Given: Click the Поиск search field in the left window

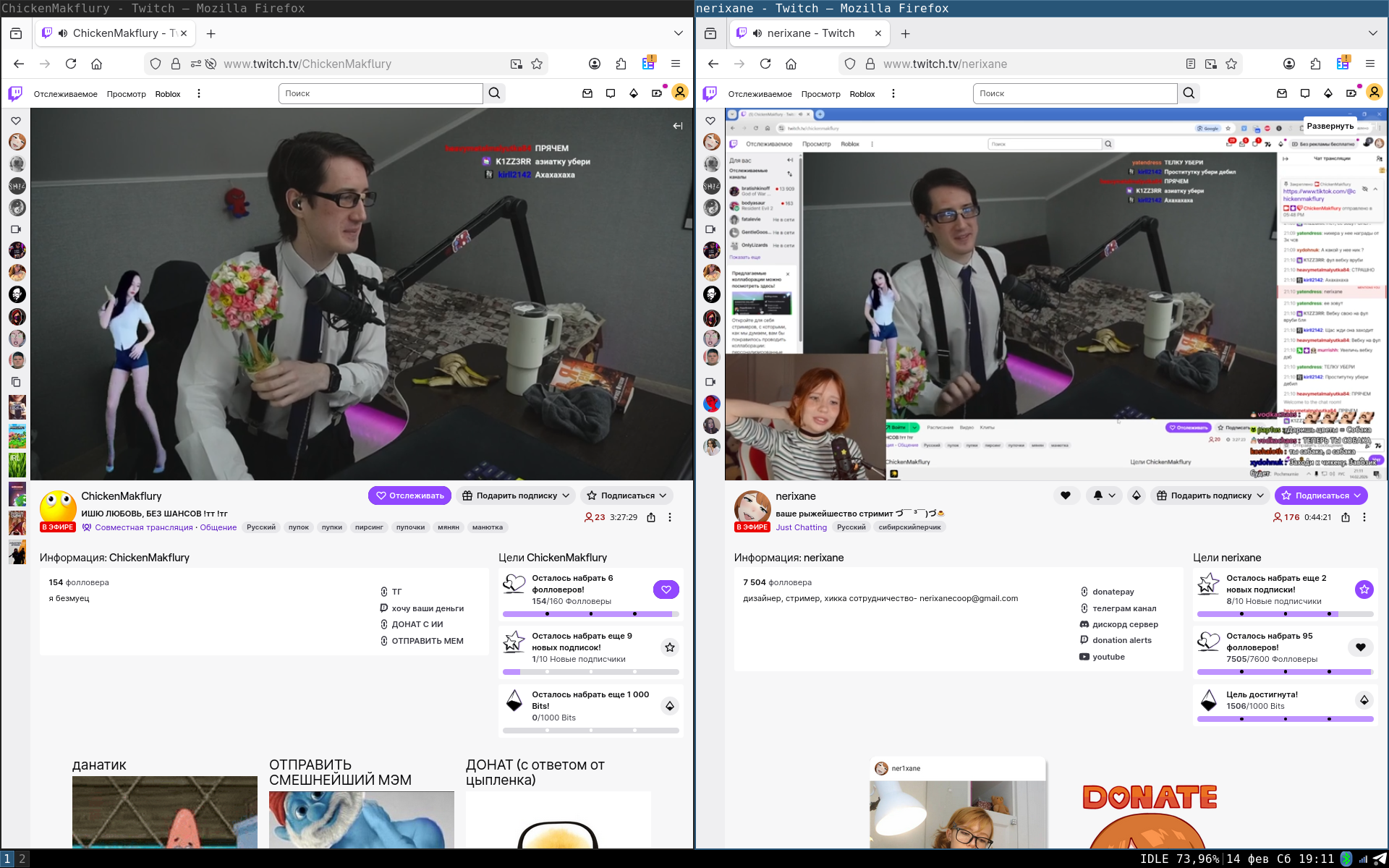Looking at the screenshot, I should [x=380, y=93].
